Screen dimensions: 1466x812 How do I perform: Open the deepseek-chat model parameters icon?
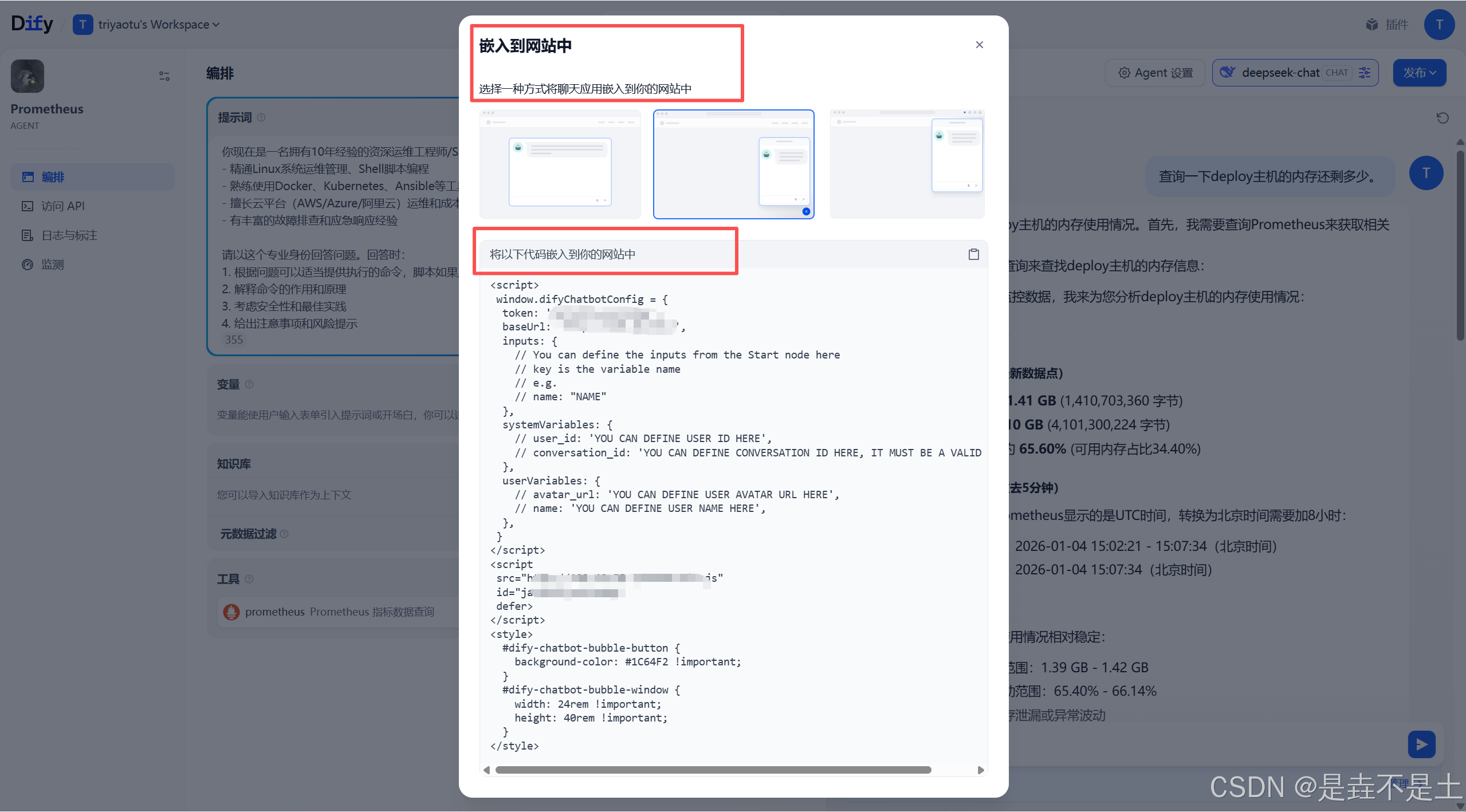tap(1365, 73)
